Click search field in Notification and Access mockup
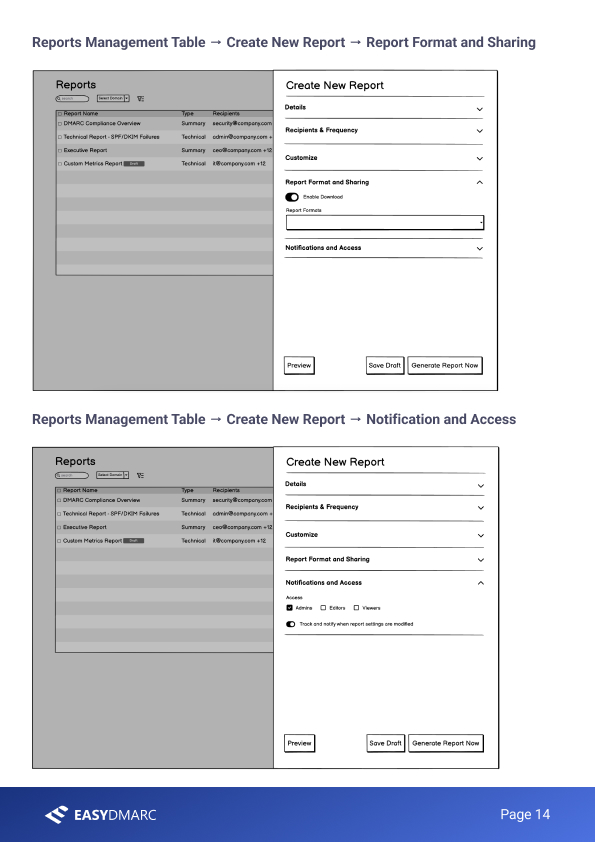This screenshot has height=842, width=595. click(71, 475)
